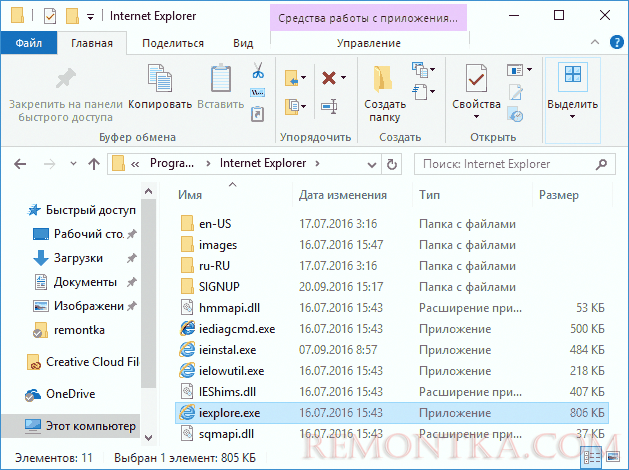Click the Copy button in the ribbon
This screenshot has height=470, width=629.
[x=160, y=86]
